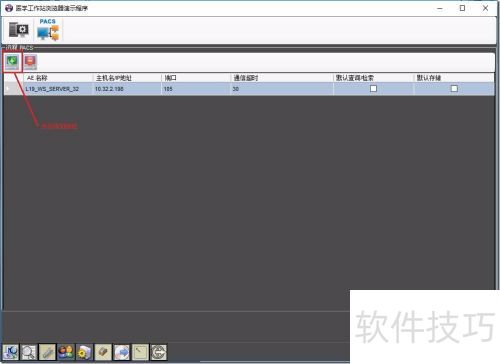The width and height of the screenshot is (500, 364).
Task: Open the two-people users icon
Action: 66,352
